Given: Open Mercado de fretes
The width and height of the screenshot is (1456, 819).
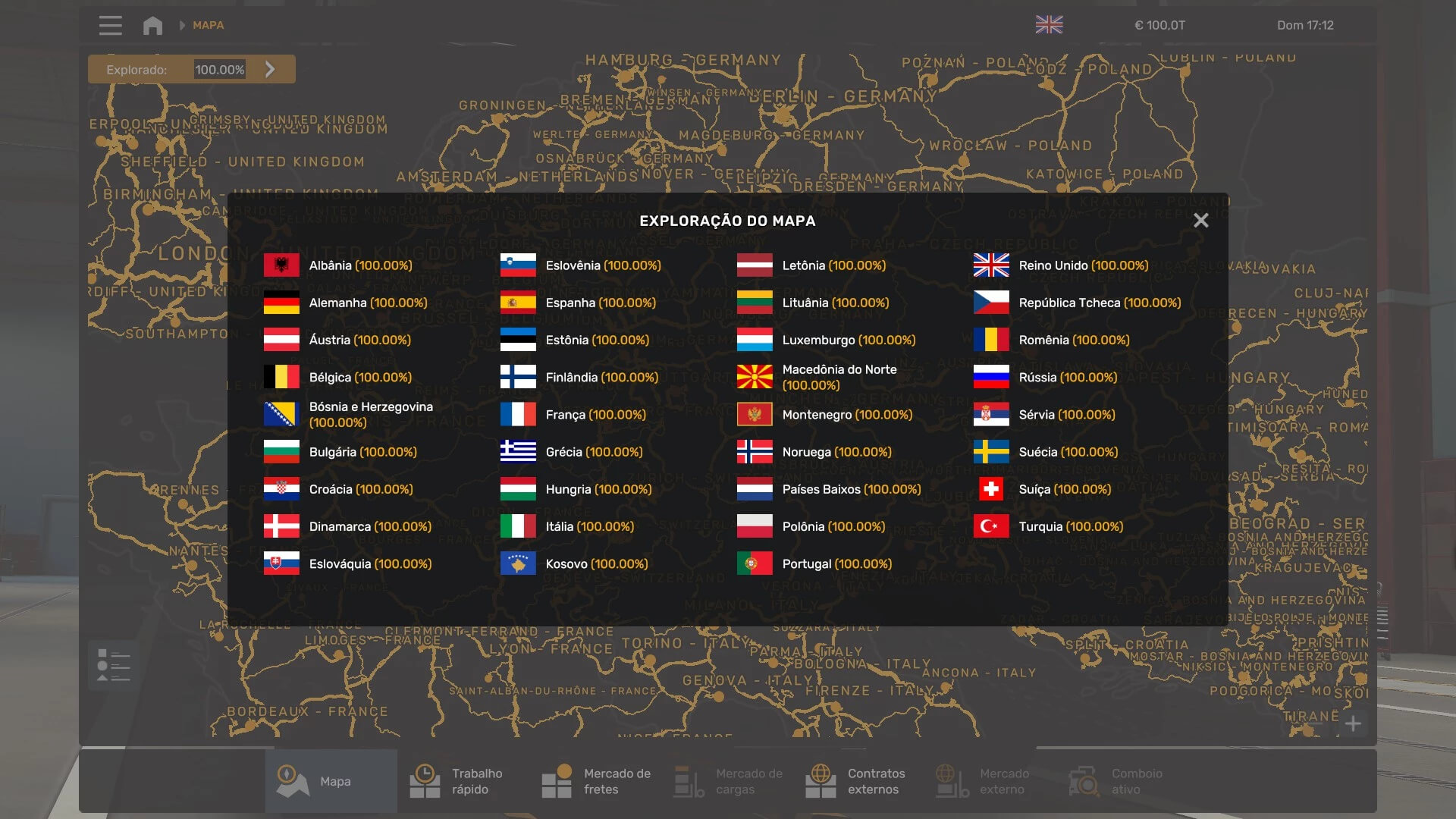Looking at the screenshot, I should [595, 781].
